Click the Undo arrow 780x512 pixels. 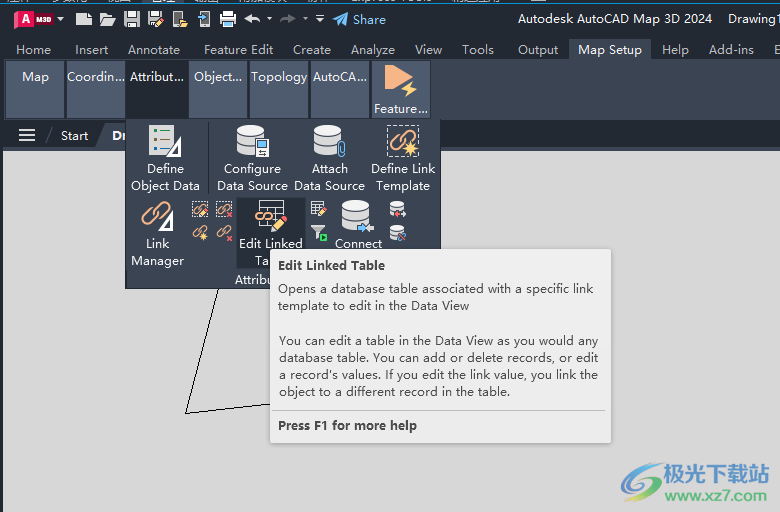point(253,19)
